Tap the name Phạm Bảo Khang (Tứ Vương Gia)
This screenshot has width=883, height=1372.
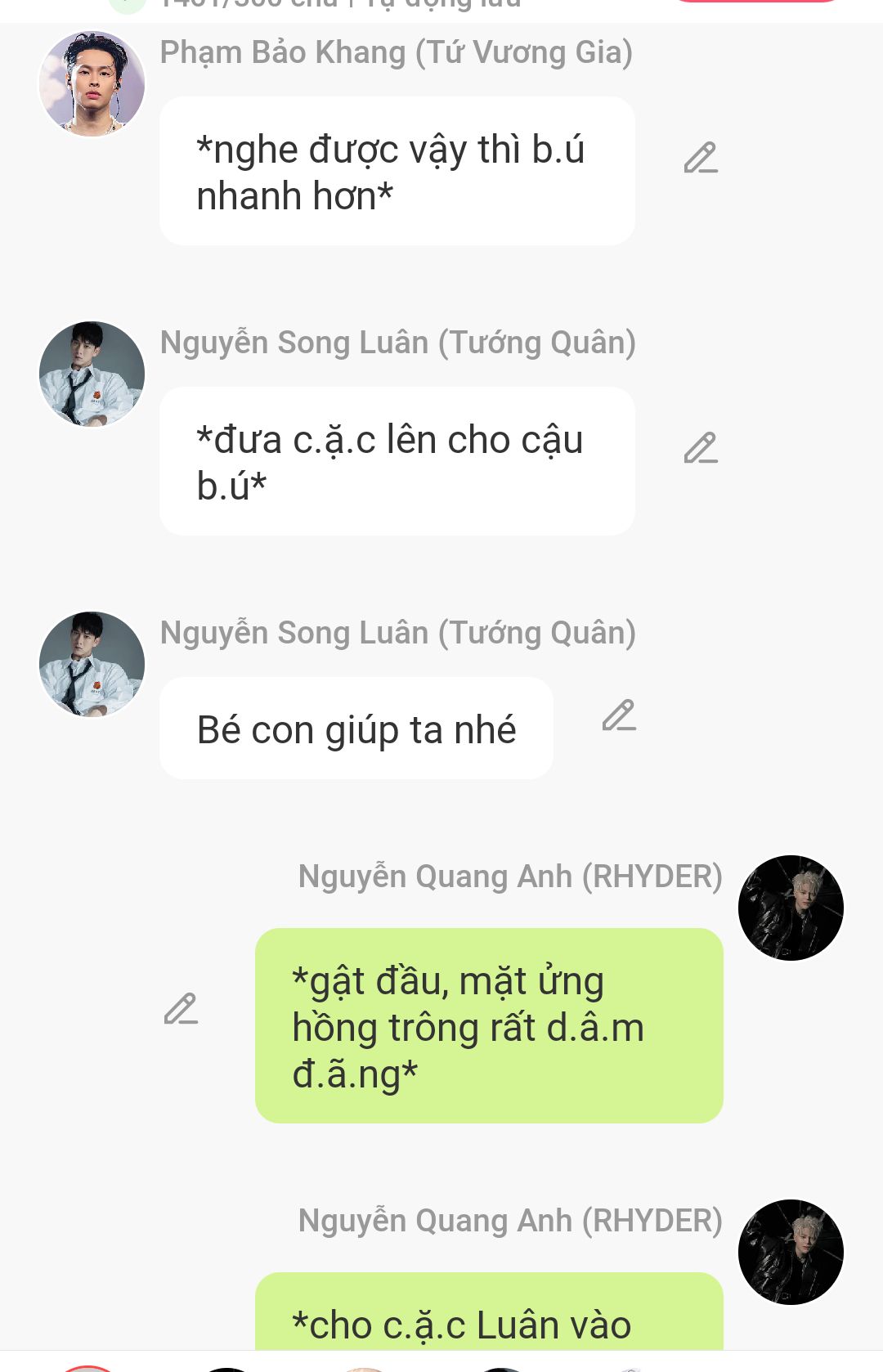pyautogui.click(x=396, y=52)
